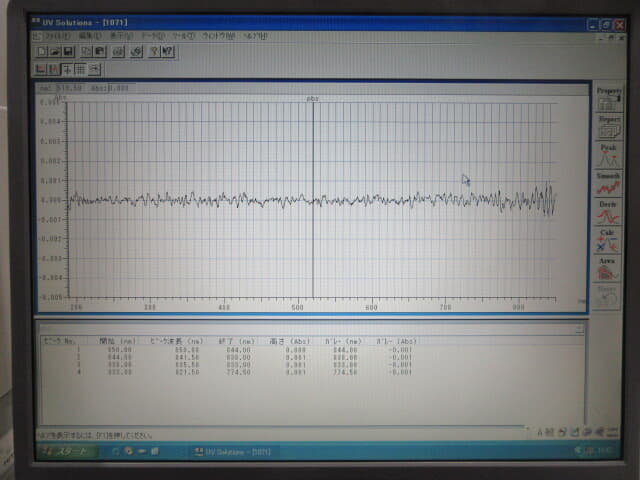Click the Print toolbar icon

tap(118, 51)
